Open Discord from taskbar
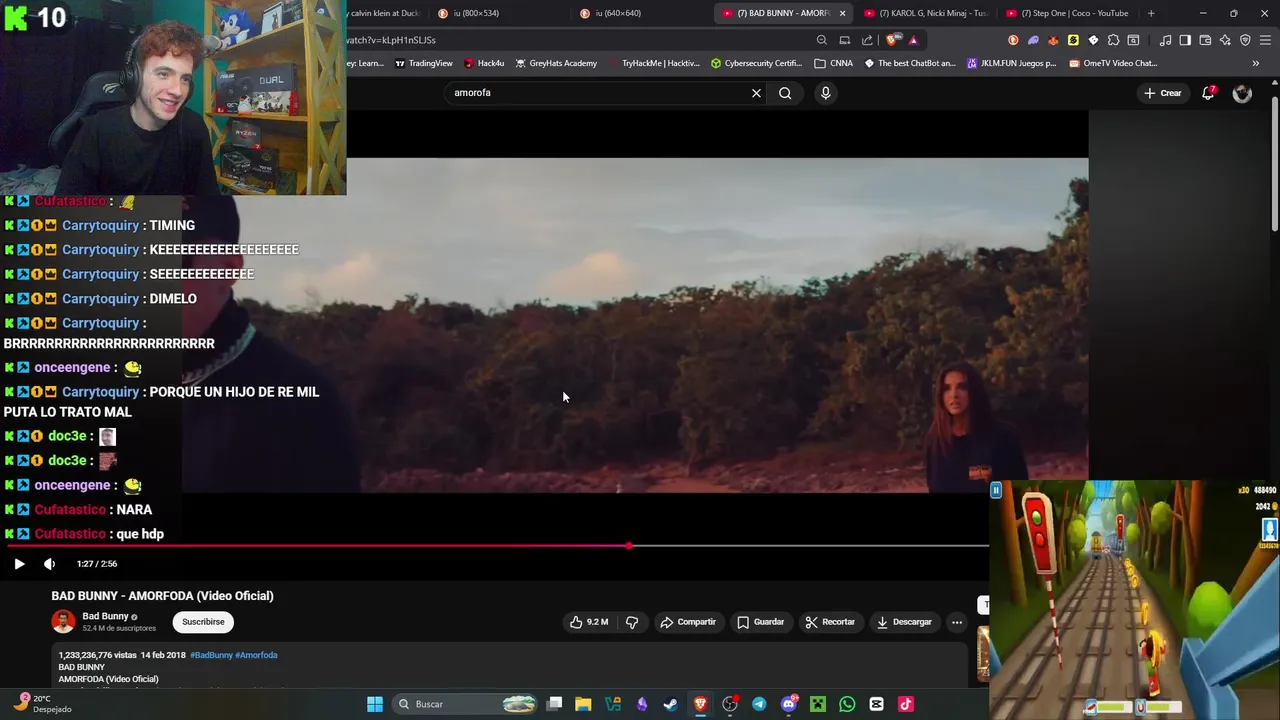Screen dimensions: 1280x720 point(789,704)
